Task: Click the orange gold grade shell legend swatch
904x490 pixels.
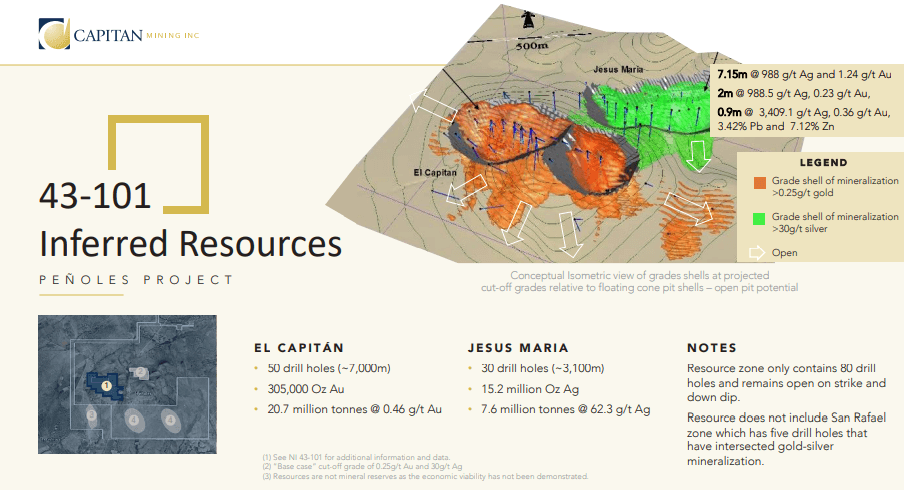Action: click(x=759, y=183)
